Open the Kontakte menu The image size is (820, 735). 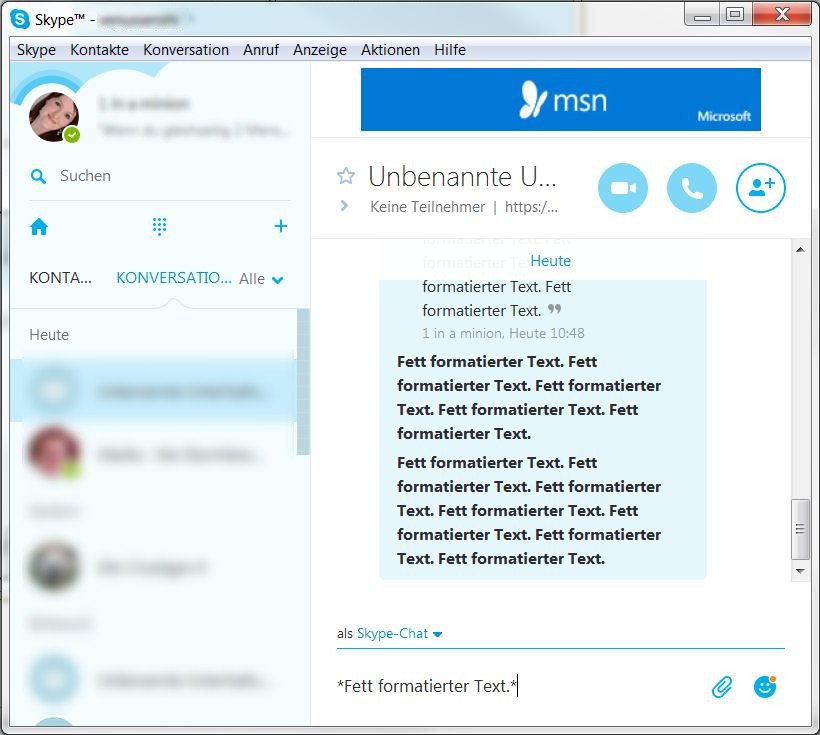(99, 50)
